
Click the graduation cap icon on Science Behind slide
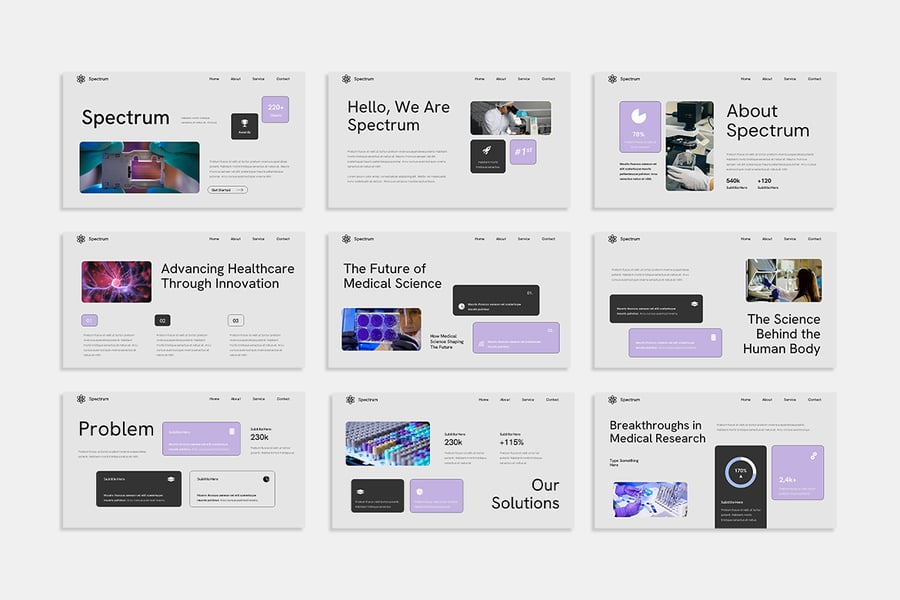coord(693,304)
